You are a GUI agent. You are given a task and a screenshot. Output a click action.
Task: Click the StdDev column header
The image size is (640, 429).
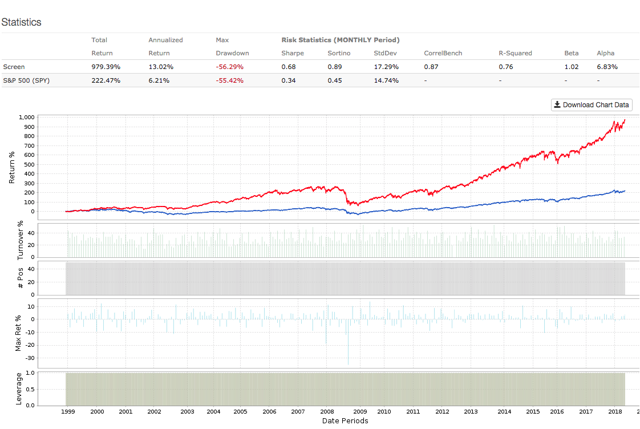pos(385,53)
